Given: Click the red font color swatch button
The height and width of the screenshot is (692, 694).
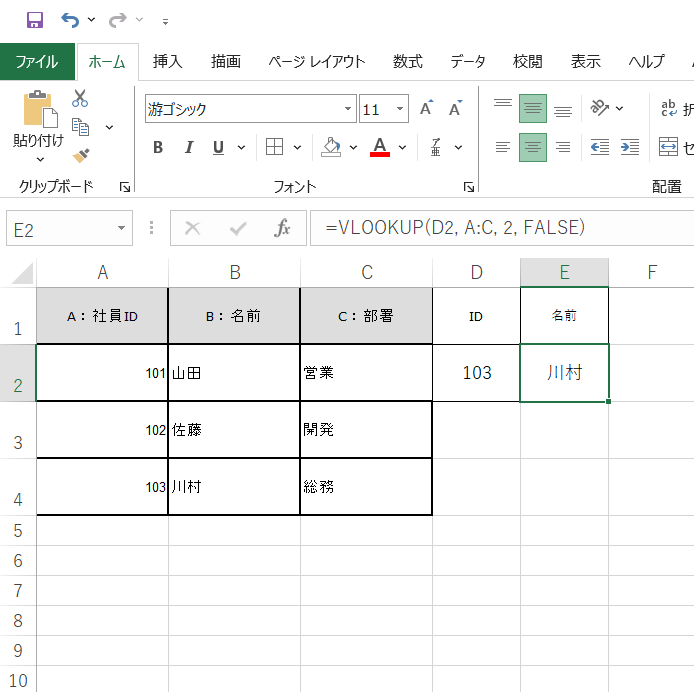Looking at the screenshot, I should pos(379,147).
